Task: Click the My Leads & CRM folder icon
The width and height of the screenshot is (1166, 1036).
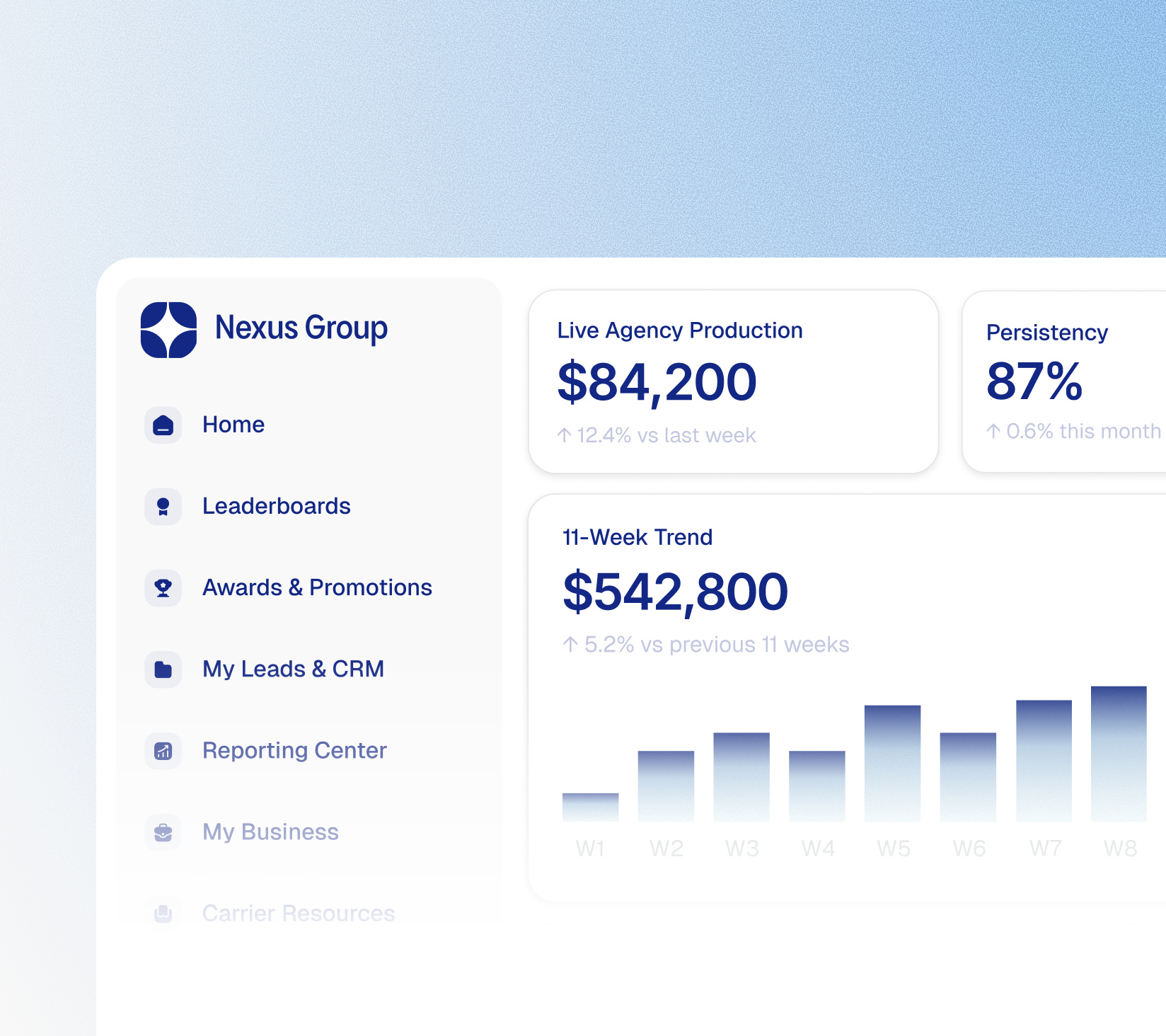Action: (x=163, y=669)
